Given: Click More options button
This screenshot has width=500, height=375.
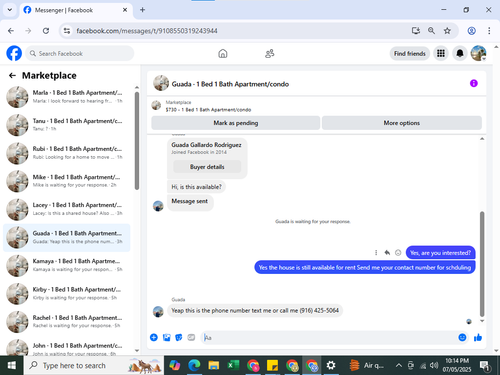Looking at the screenshot, I should 402,123.
